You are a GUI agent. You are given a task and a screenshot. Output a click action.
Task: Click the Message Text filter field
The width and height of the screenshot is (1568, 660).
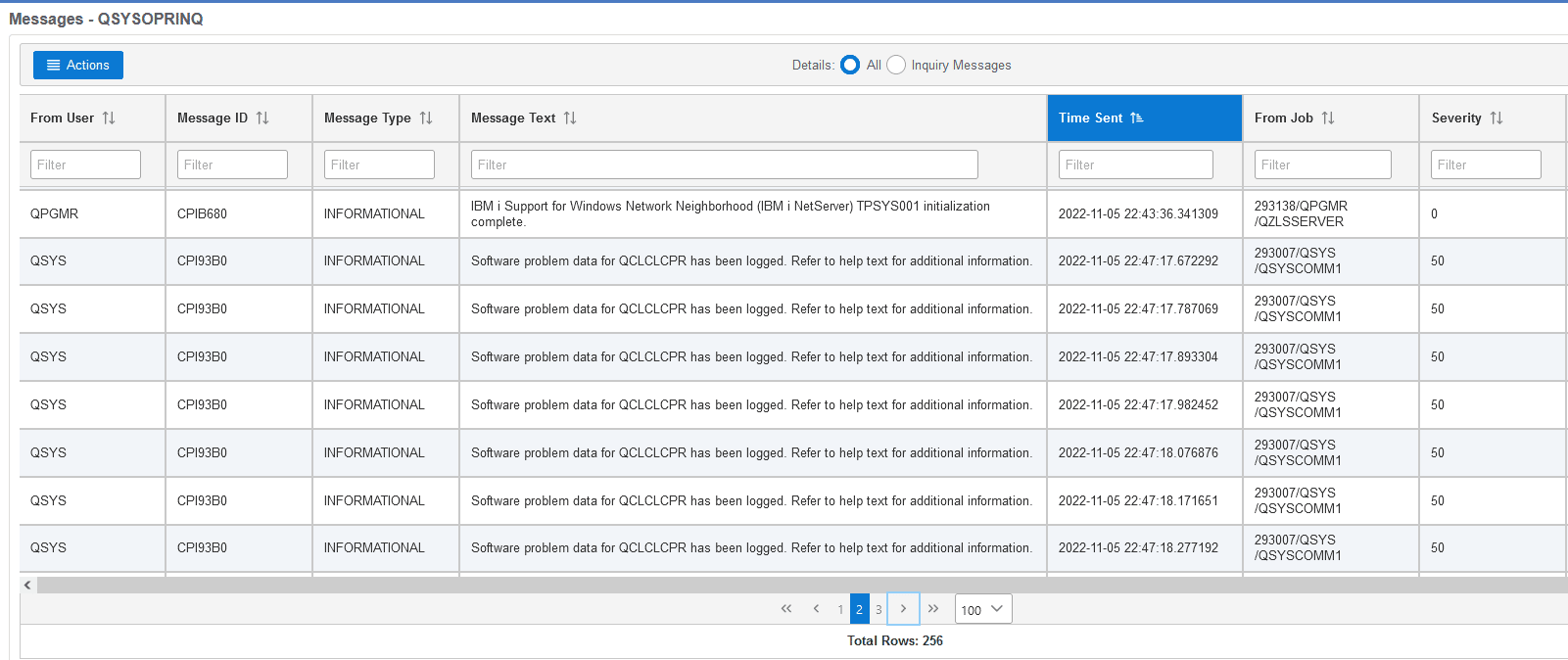click(724, 165)
